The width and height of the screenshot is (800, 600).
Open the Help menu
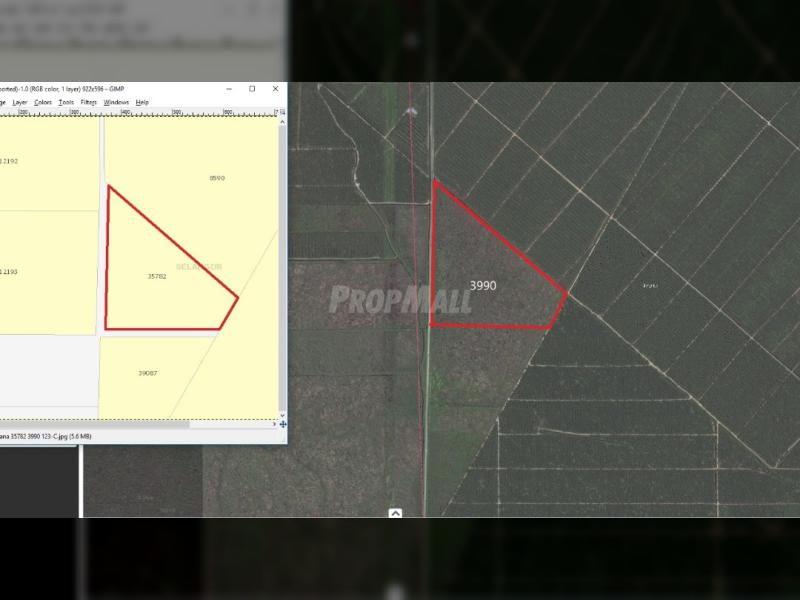142,102
